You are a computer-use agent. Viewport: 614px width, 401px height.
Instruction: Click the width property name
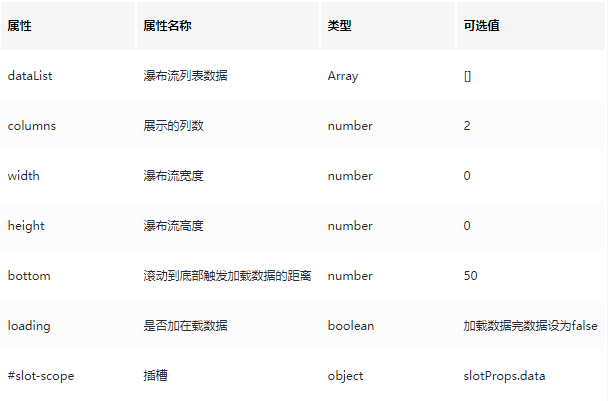click(23, 175)
